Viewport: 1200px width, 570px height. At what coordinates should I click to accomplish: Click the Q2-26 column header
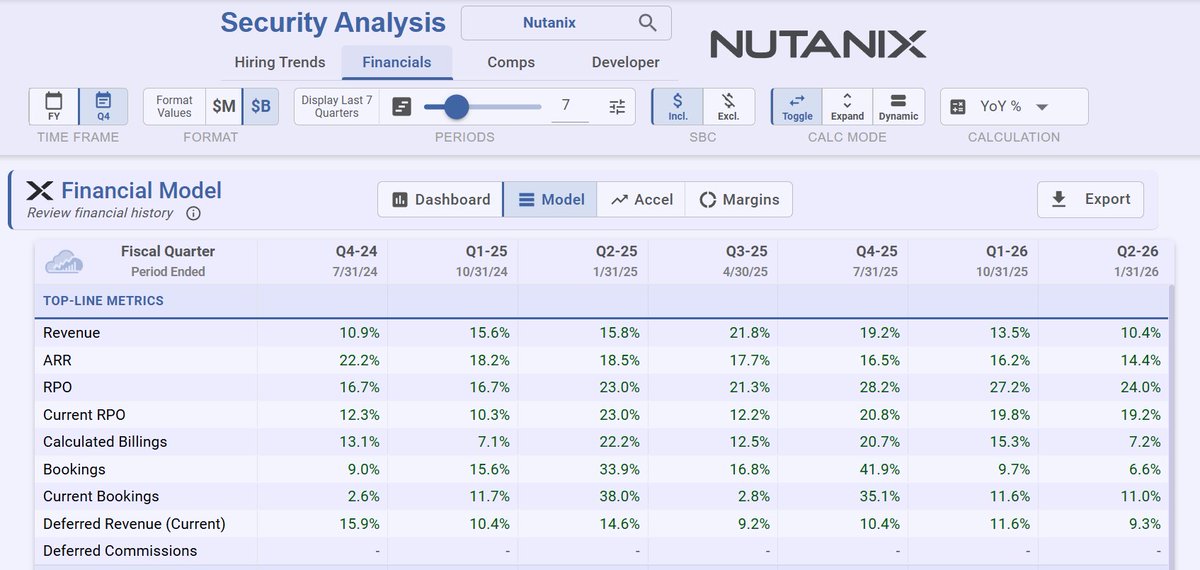tap(1103, 260)
